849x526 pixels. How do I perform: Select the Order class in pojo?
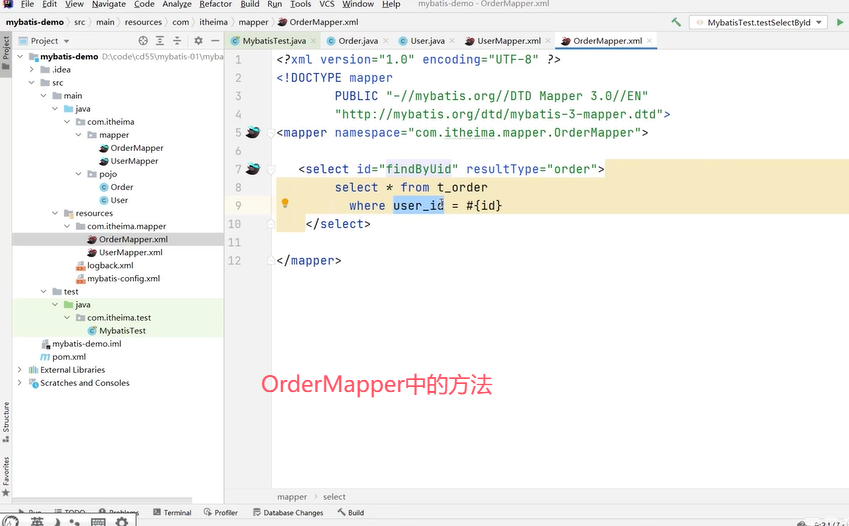click(x=116, y=187)
